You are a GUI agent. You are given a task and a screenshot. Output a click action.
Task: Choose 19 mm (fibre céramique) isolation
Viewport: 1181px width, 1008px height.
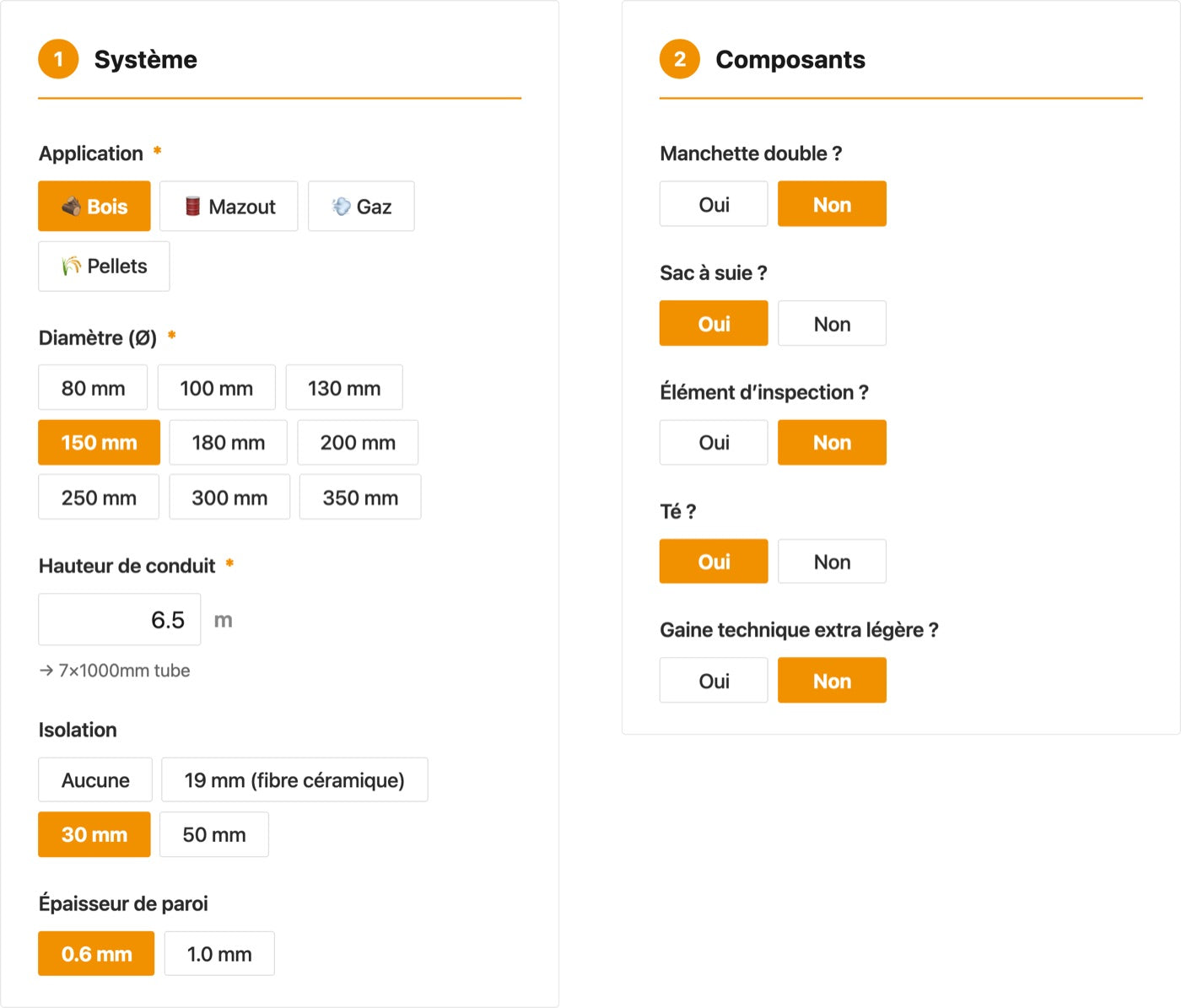click(x=294, y=780)
